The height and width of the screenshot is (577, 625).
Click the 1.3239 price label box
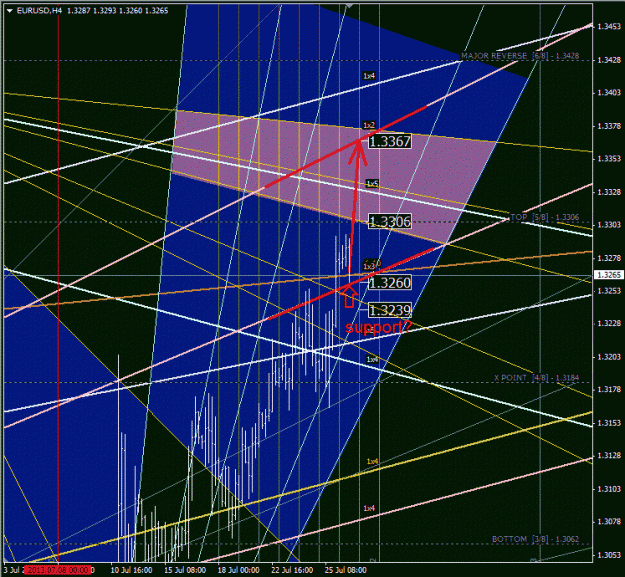click(390, 310)
